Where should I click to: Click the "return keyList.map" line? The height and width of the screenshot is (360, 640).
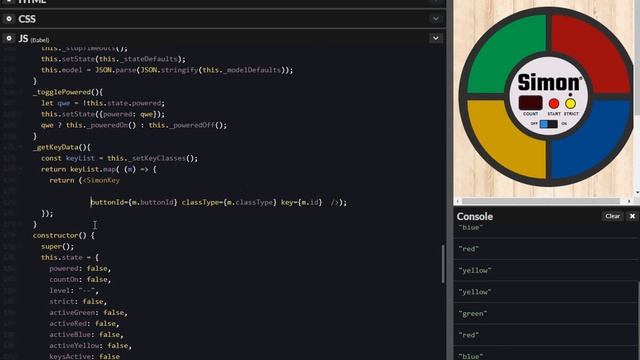(x=99, y=169)
